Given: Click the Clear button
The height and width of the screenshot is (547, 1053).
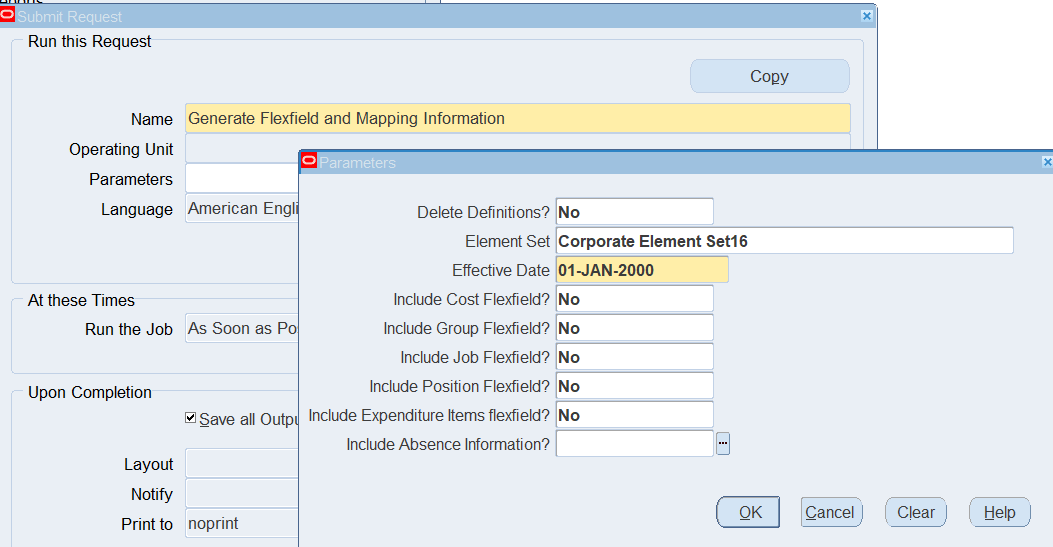Looking at the screenshot, I should coord(915,512).
